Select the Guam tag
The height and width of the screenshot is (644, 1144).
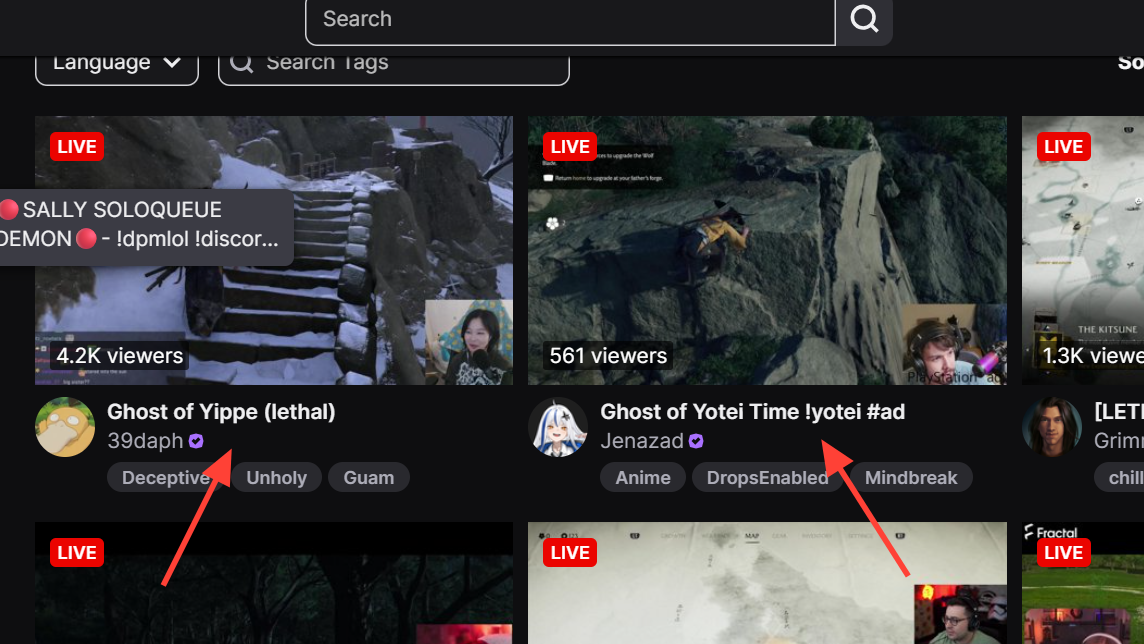click(368, 478)
